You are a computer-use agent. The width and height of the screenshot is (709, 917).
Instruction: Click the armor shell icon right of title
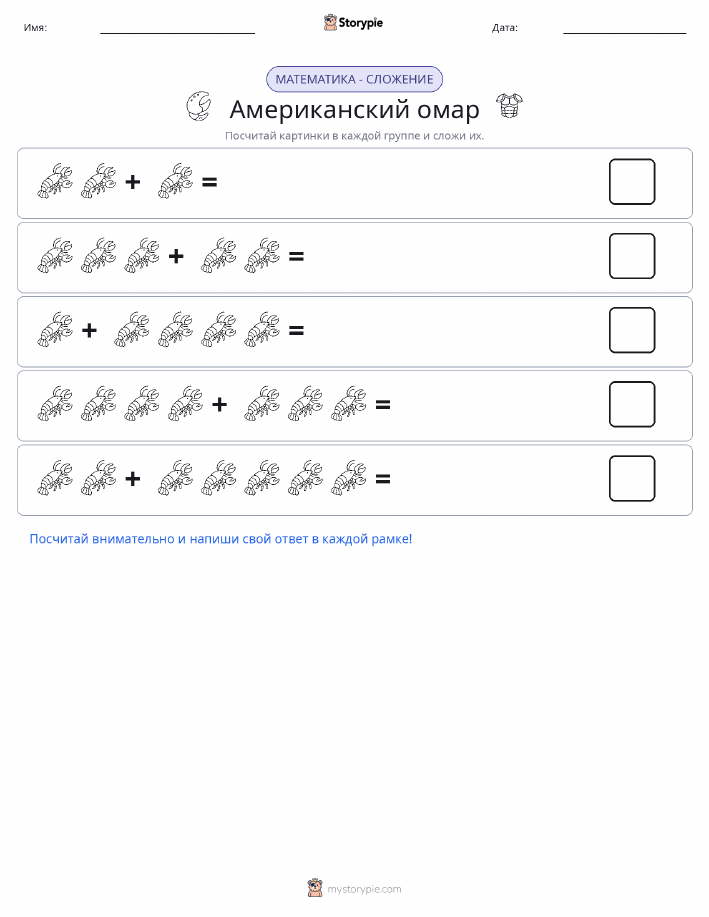point(509,106)
